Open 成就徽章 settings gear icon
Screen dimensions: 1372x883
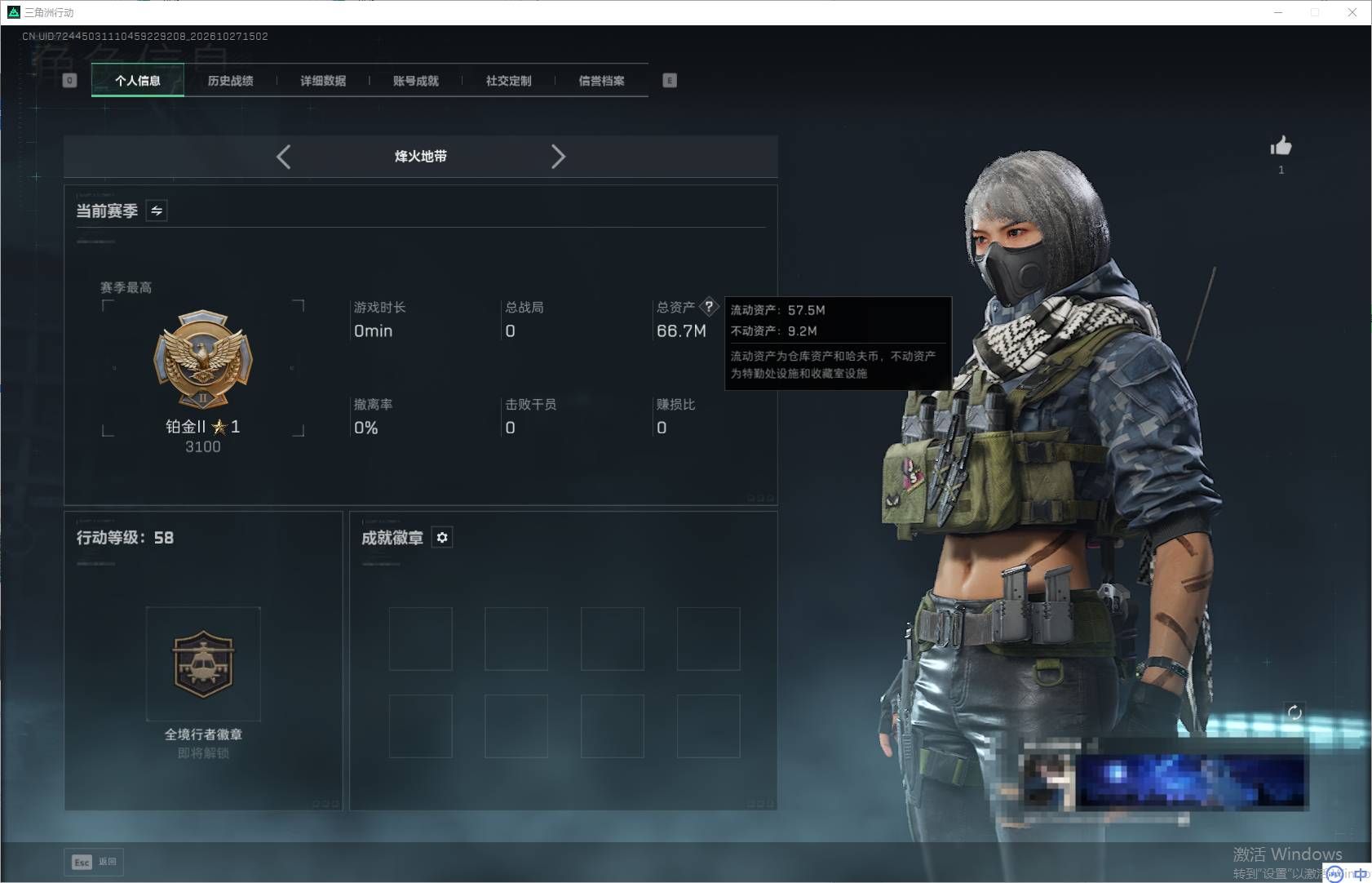pos(442,537)
